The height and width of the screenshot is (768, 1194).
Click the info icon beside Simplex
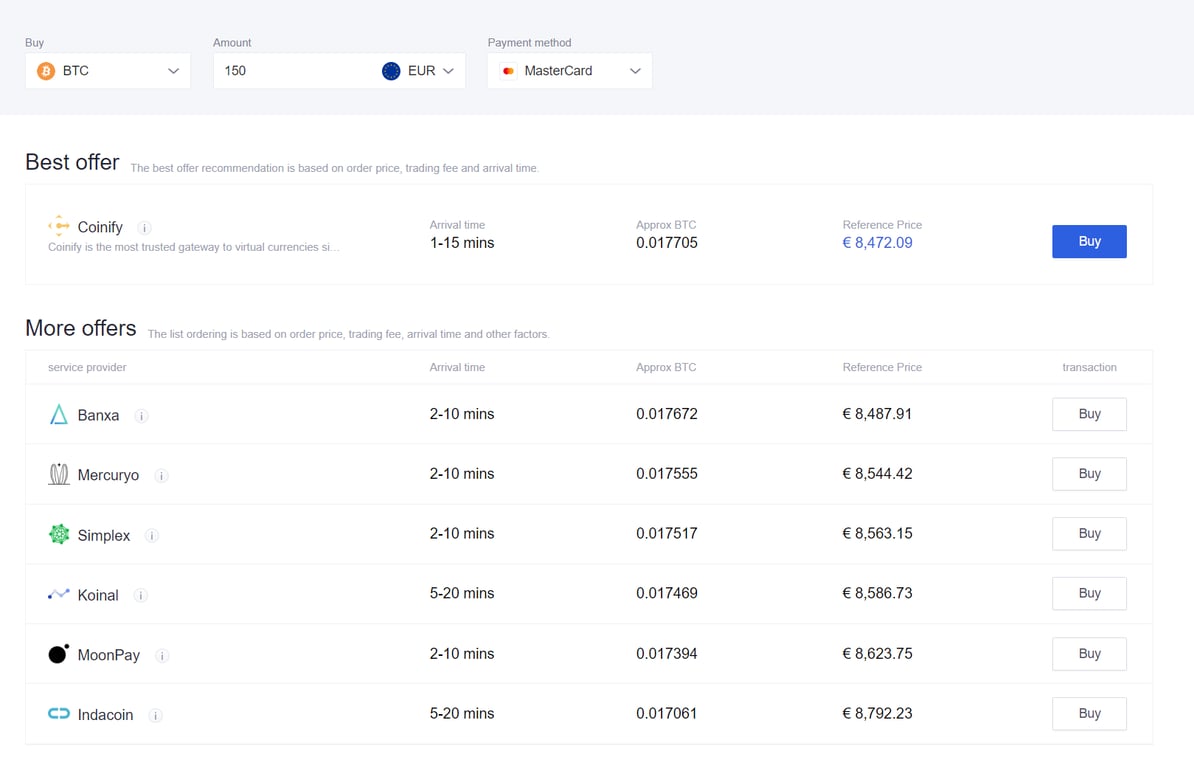(x=152, y=536)
